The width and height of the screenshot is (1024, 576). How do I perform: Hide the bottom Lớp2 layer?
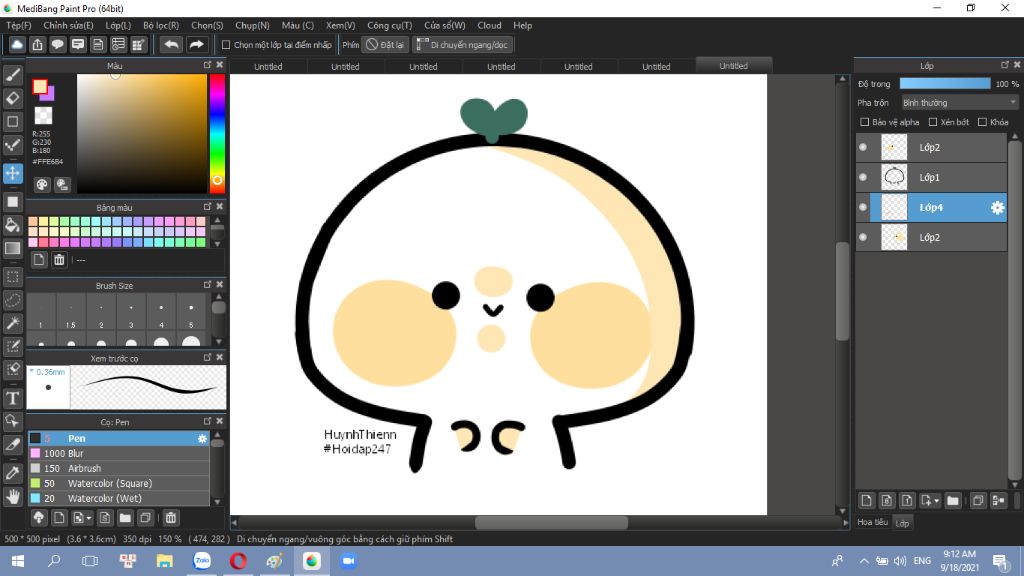(863, 237)
